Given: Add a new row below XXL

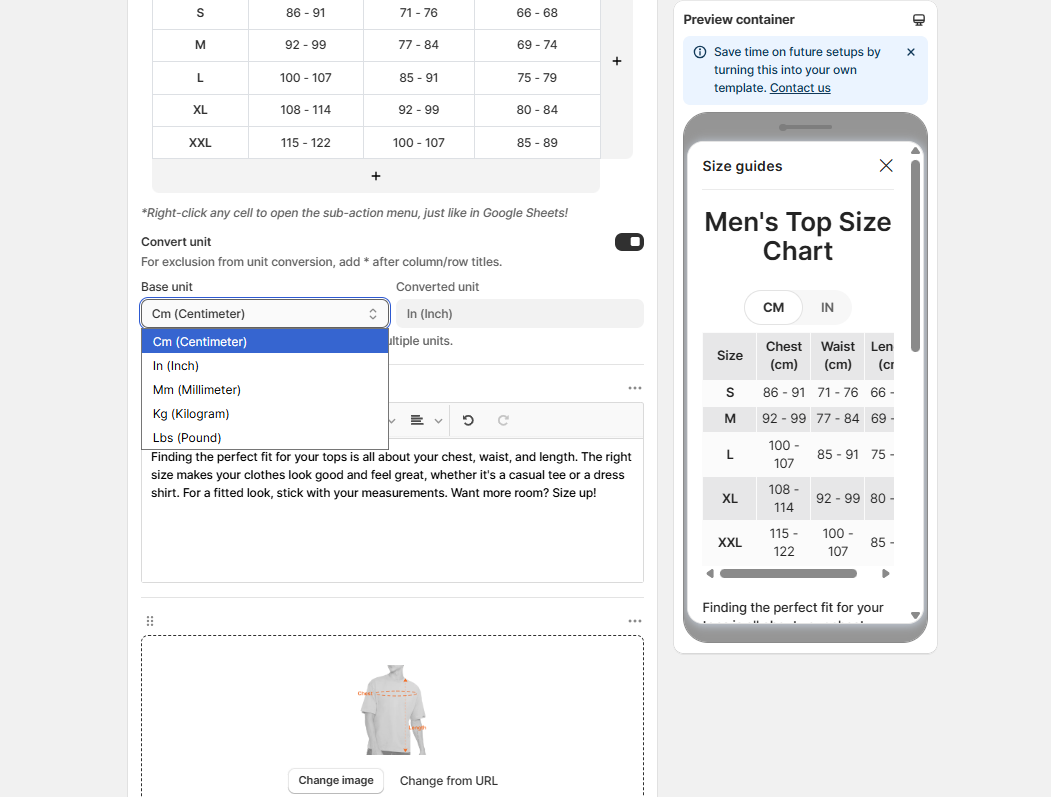Looking at the screenshot, I should pyautogui.click(x=376, y=176).
